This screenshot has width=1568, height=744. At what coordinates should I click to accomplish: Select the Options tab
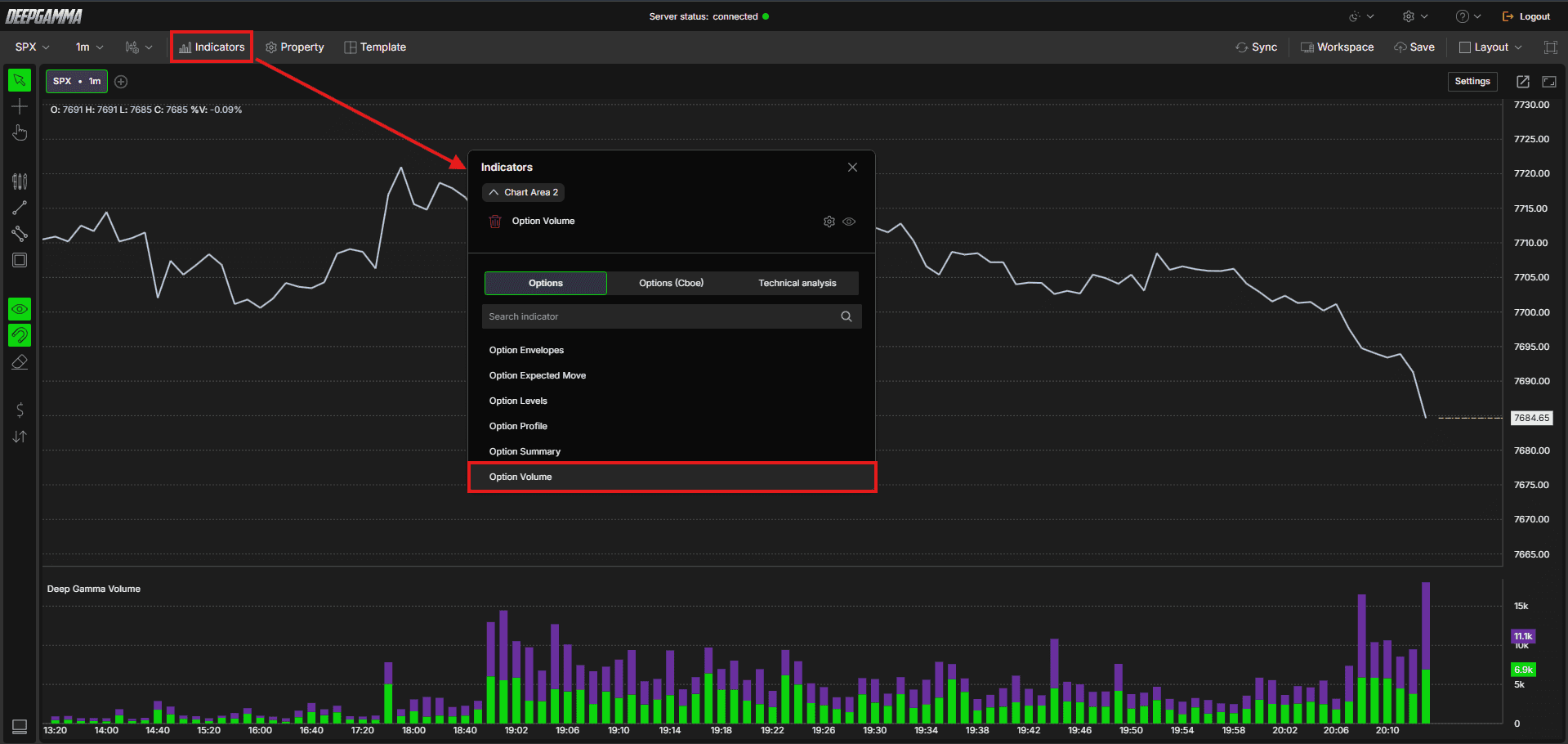pos(545,283)
